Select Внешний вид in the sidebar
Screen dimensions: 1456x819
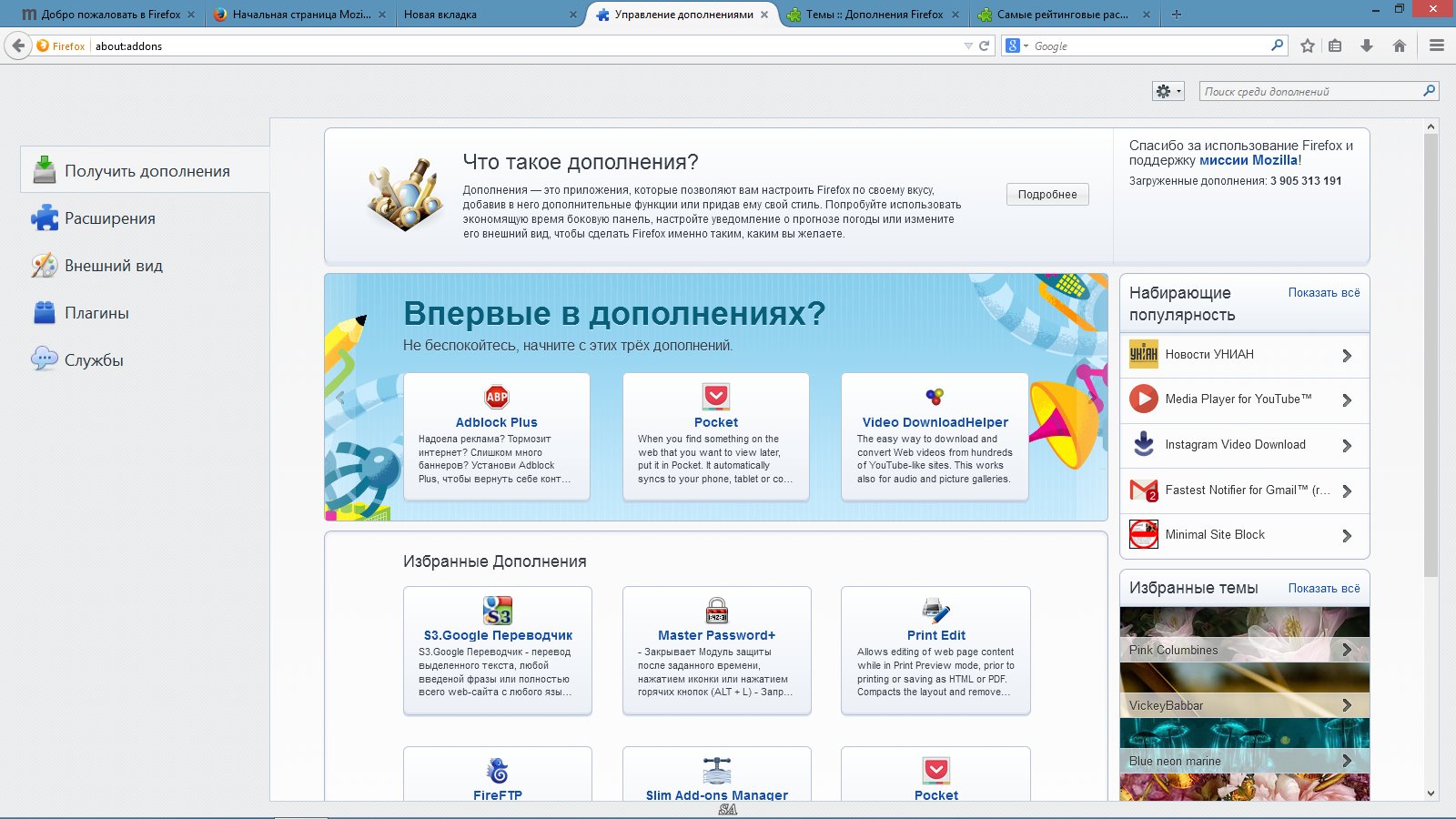coord(146,266)
